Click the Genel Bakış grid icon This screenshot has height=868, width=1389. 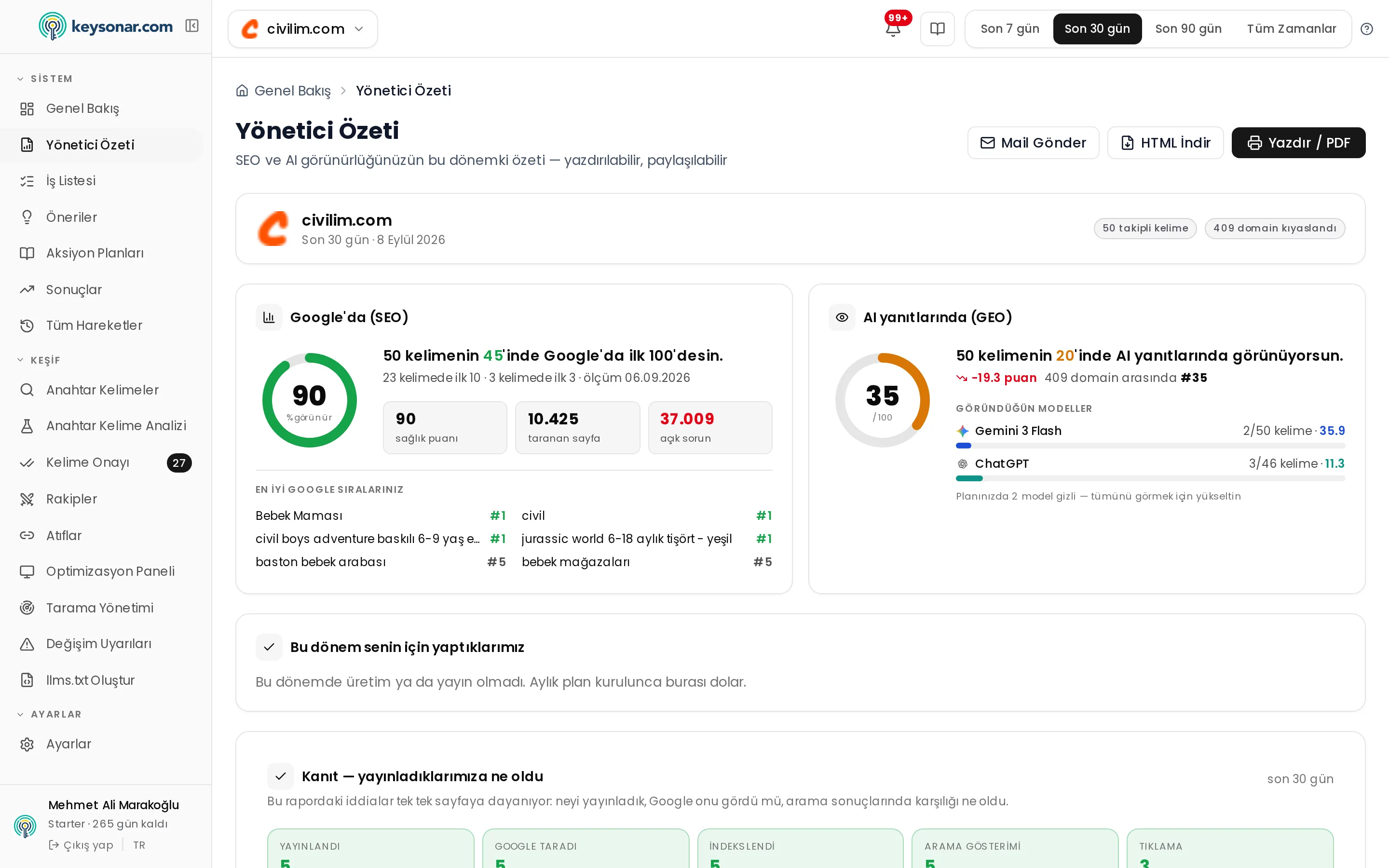click(27, 108)
